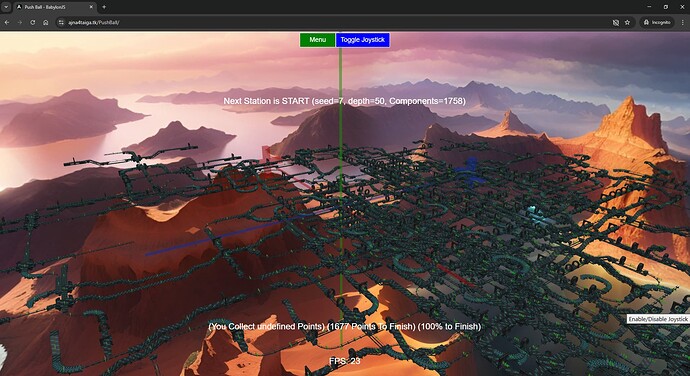View site information icon in address bar
690x376 pixels.
click(x=61, y=22)
